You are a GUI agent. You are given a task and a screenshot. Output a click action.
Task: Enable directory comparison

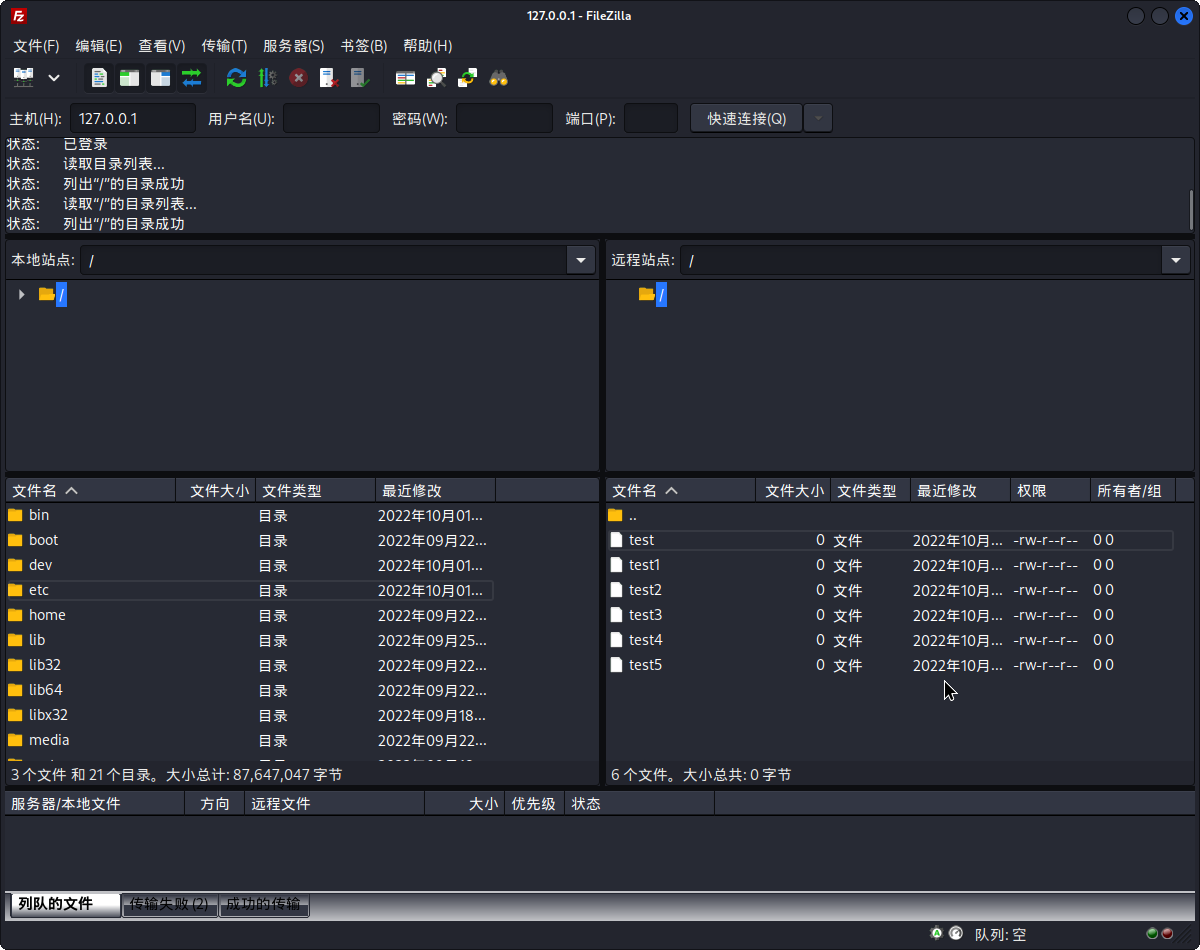point(404,77)
